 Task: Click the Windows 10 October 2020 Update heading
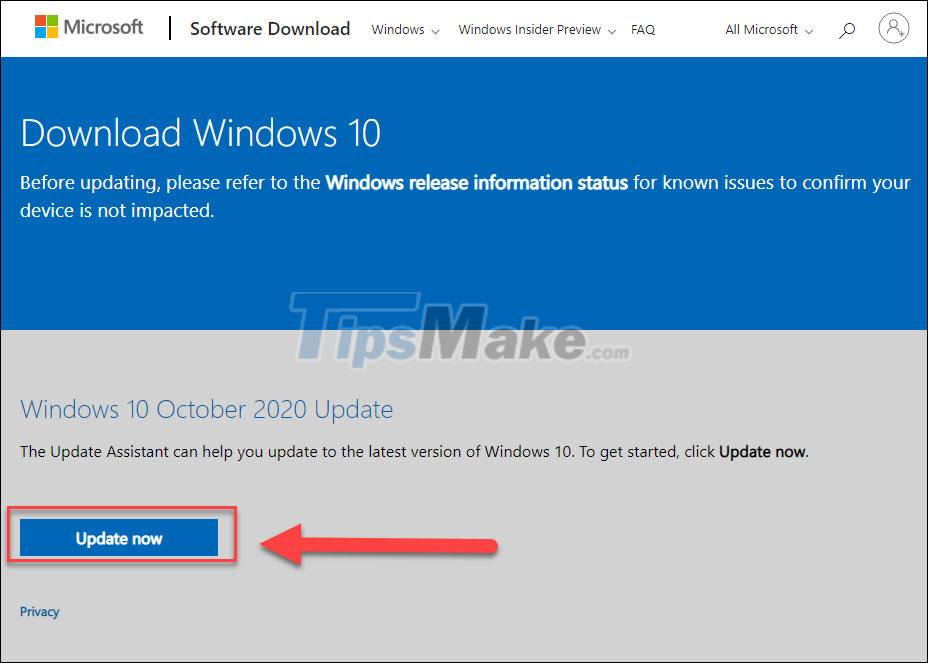tap(207, 409)
